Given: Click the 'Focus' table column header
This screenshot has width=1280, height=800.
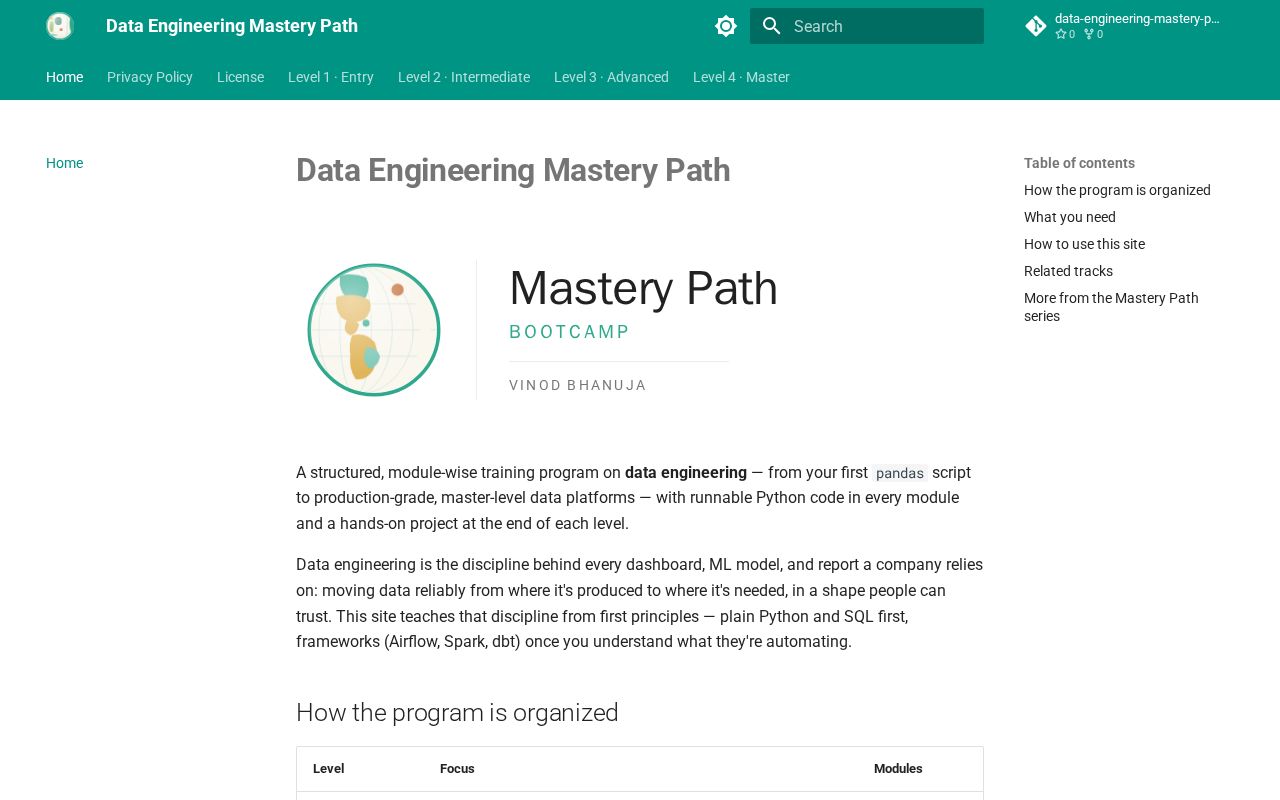Looking at the screenshot, I should pos(457,769).
